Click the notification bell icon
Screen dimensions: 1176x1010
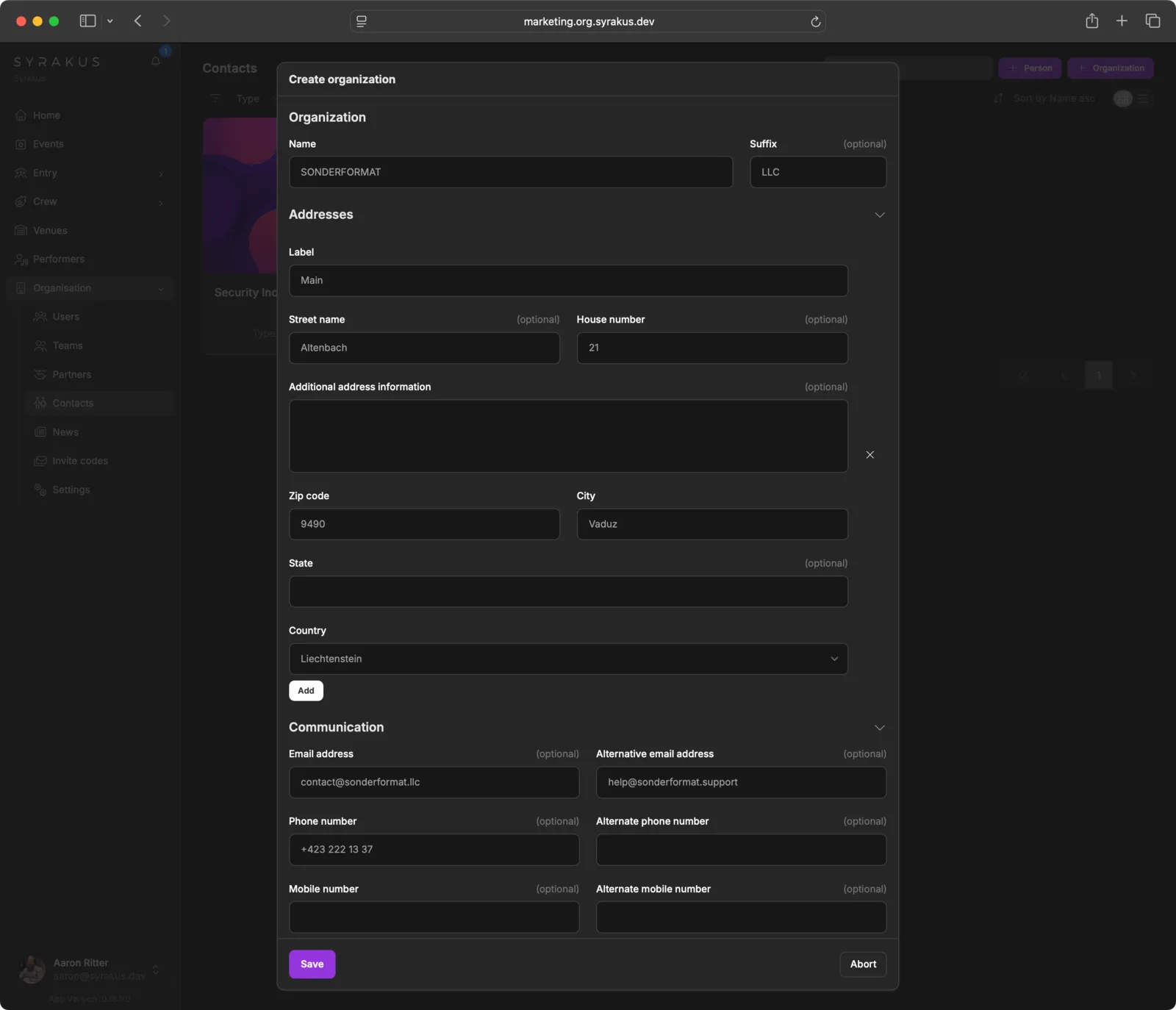tap(156, 62)
